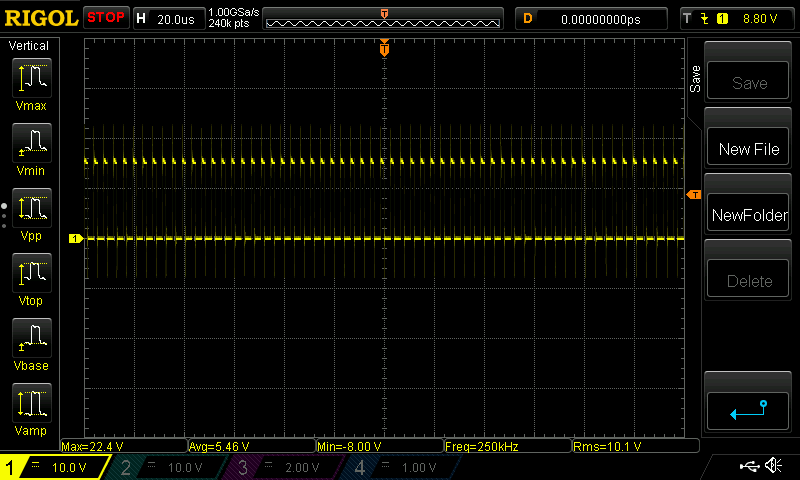
Task: Open the Save side menu tab
Action: (695, 79)
